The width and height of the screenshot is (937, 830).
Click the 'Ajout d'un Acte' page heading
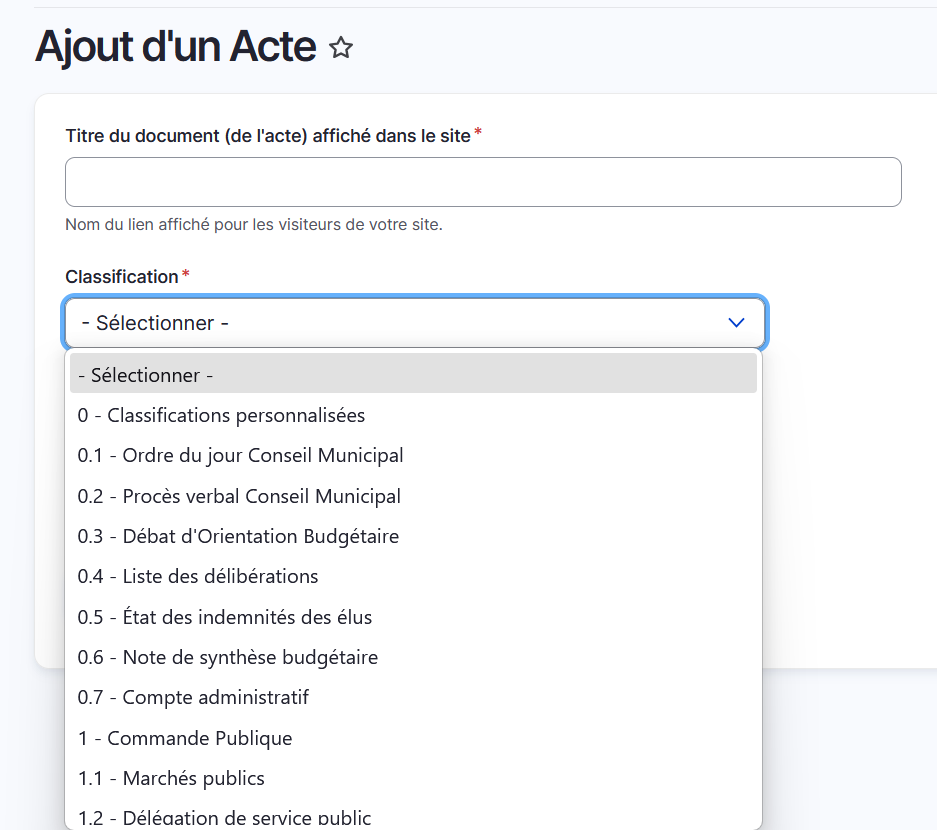point(176,46)
